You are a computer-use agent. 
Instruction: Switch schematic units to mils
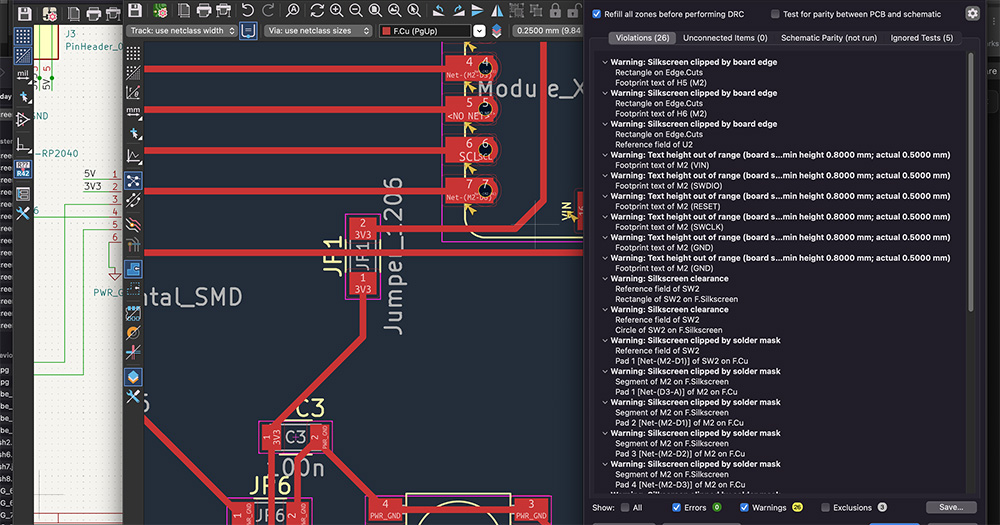pos(23,76)
